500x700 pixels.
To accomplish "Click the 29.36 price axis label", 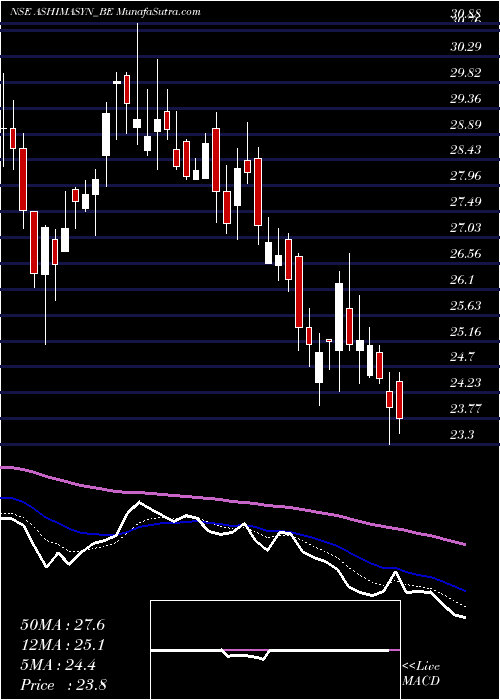I will (467, 98).
